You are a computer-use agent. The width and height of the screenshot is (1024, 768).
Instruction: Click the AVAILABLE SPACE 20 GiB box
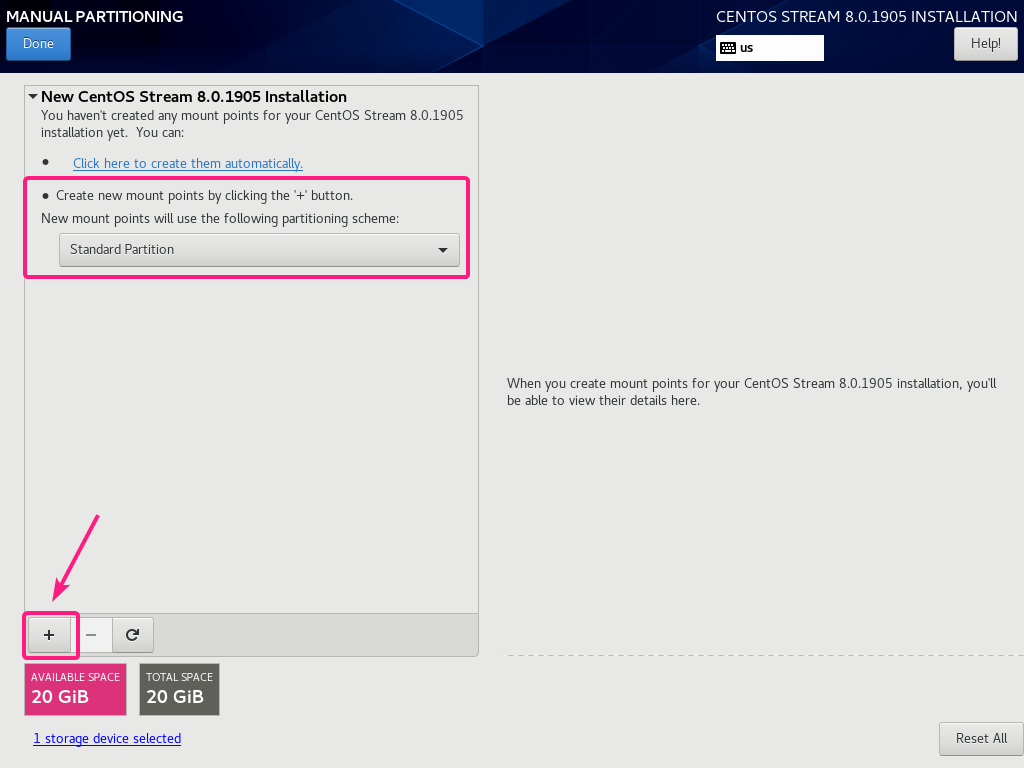pyautogui.click(x=75, y=690)
